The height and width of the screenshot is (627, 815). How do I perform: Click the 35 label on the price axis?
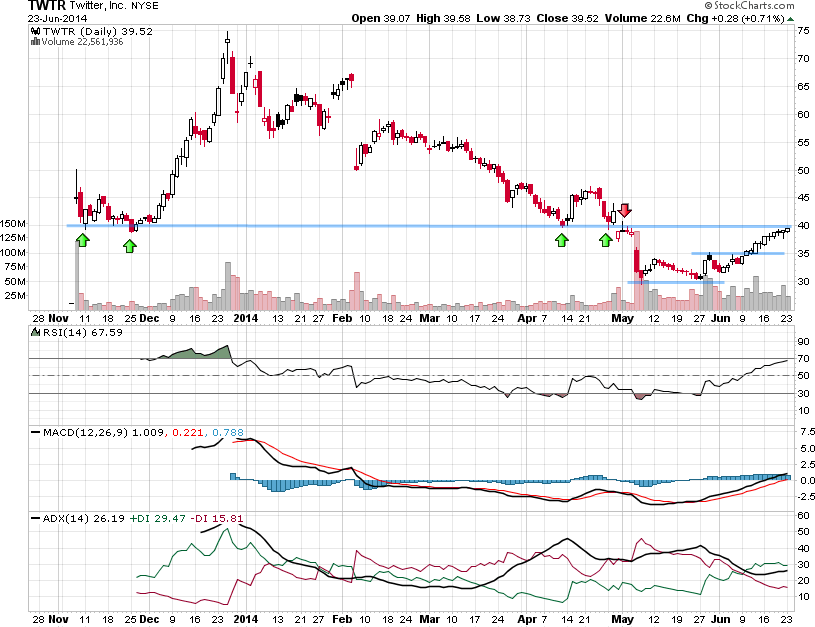coord(803,253)
